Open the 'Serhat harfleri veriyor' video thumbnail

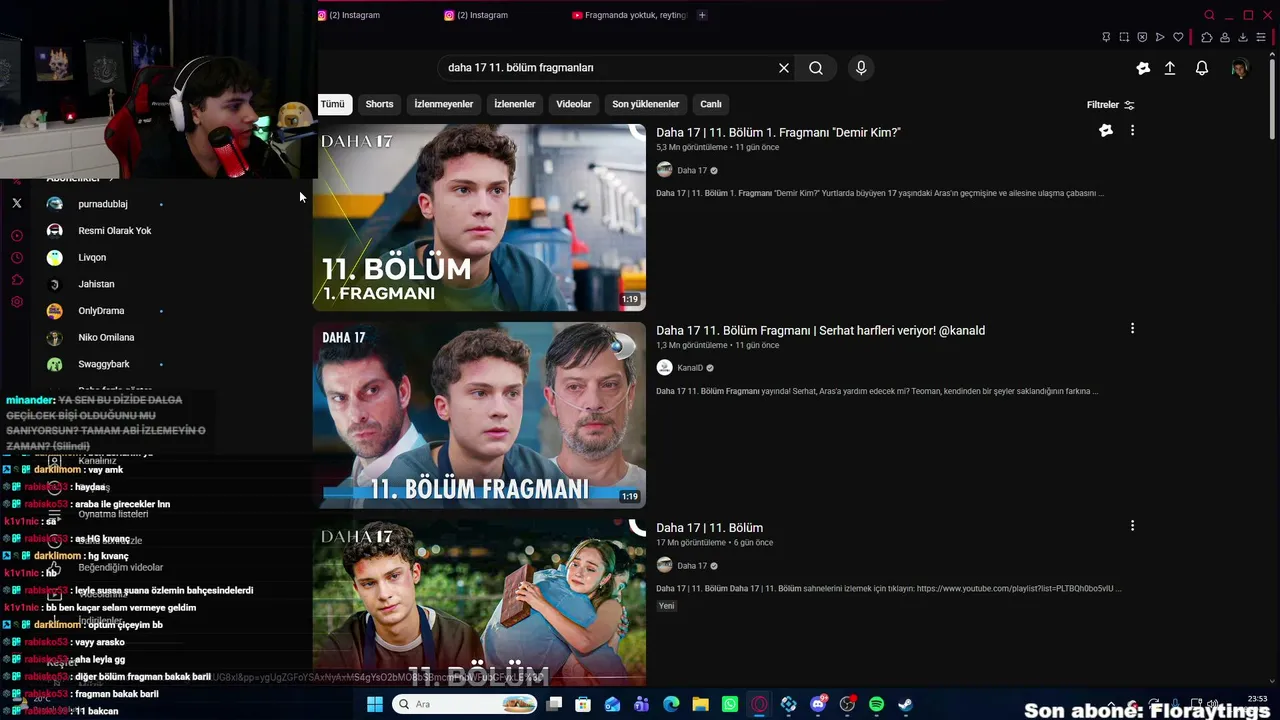tap(480, 415)
